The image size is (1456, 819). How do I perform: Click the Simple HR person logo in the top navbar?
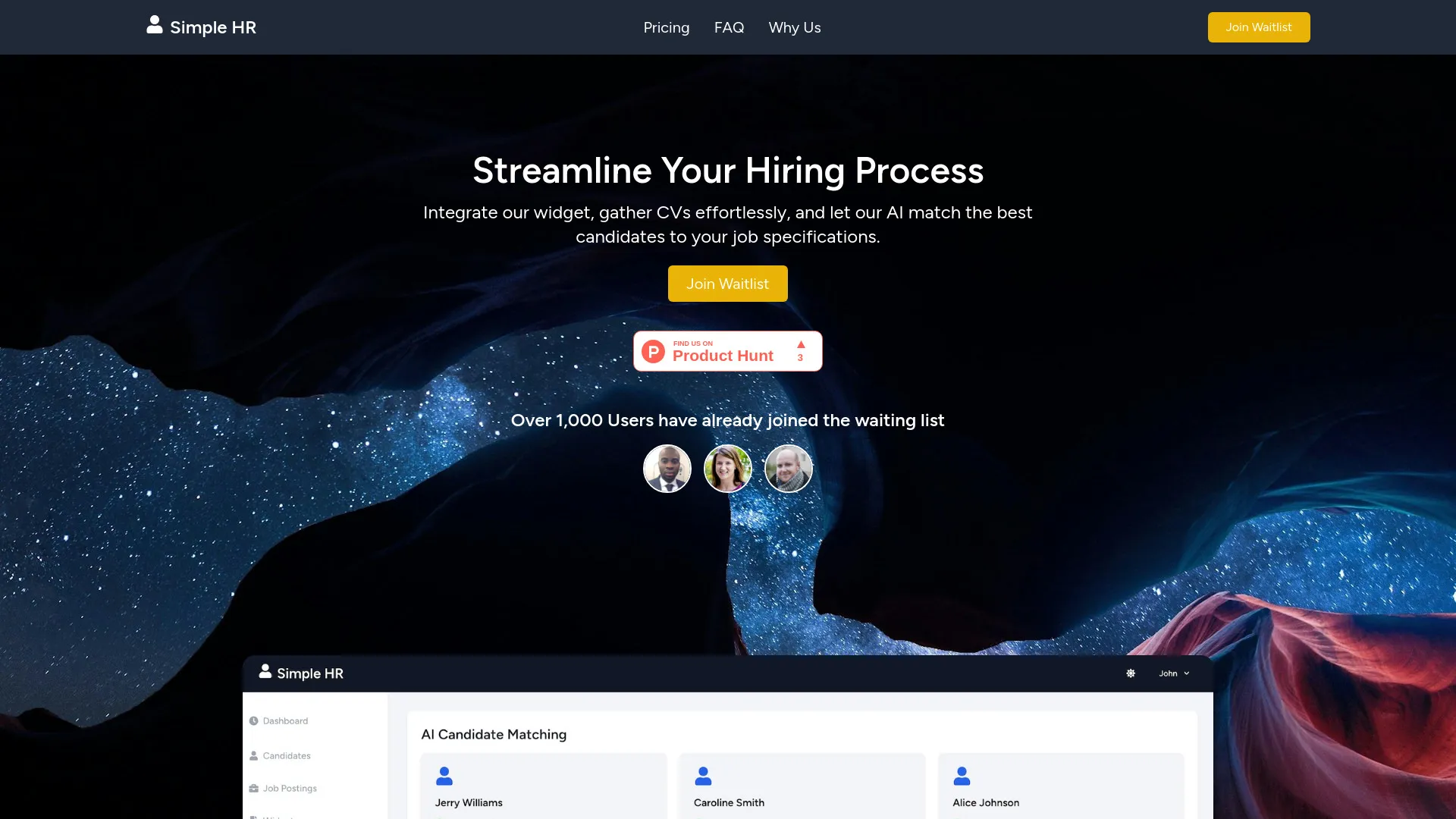[154, 25]
